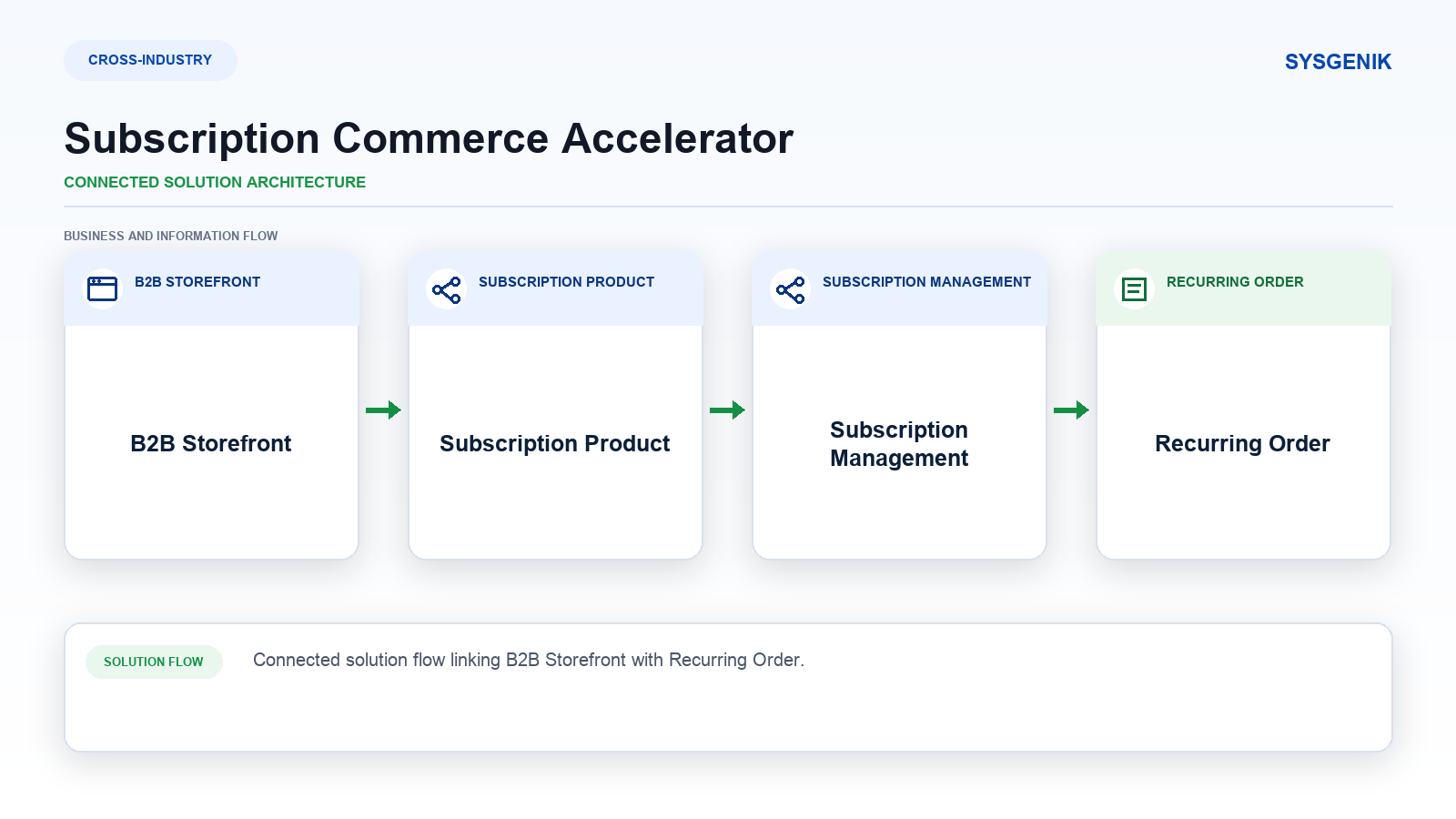Click the Connected solution flow description sentence

529,660
